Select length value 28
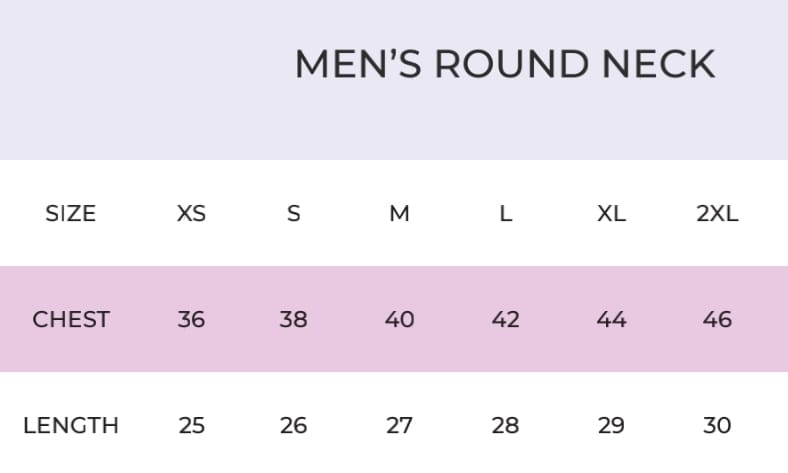The width and height of the screenshot is (788, 473). 506,425
